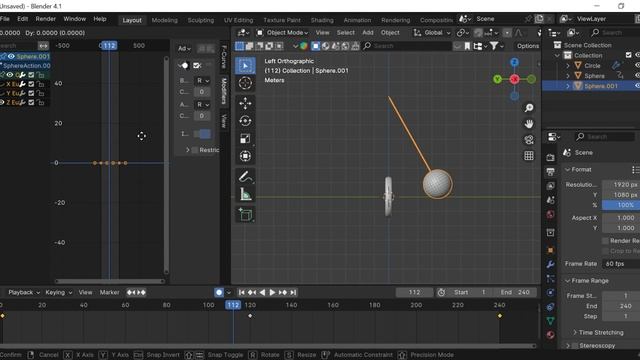This screenshot has height=360, width=640.
Task: Open the viewport Select menu
Action: (345, 33)
